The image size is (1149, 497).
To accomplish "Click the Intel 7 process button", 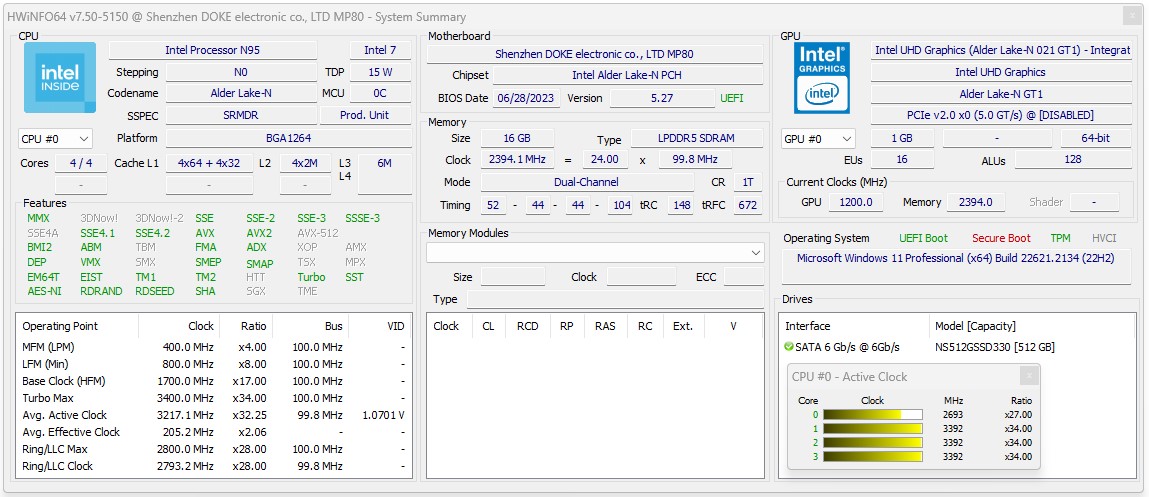I will pyautogui.click(x=380, y=50).
